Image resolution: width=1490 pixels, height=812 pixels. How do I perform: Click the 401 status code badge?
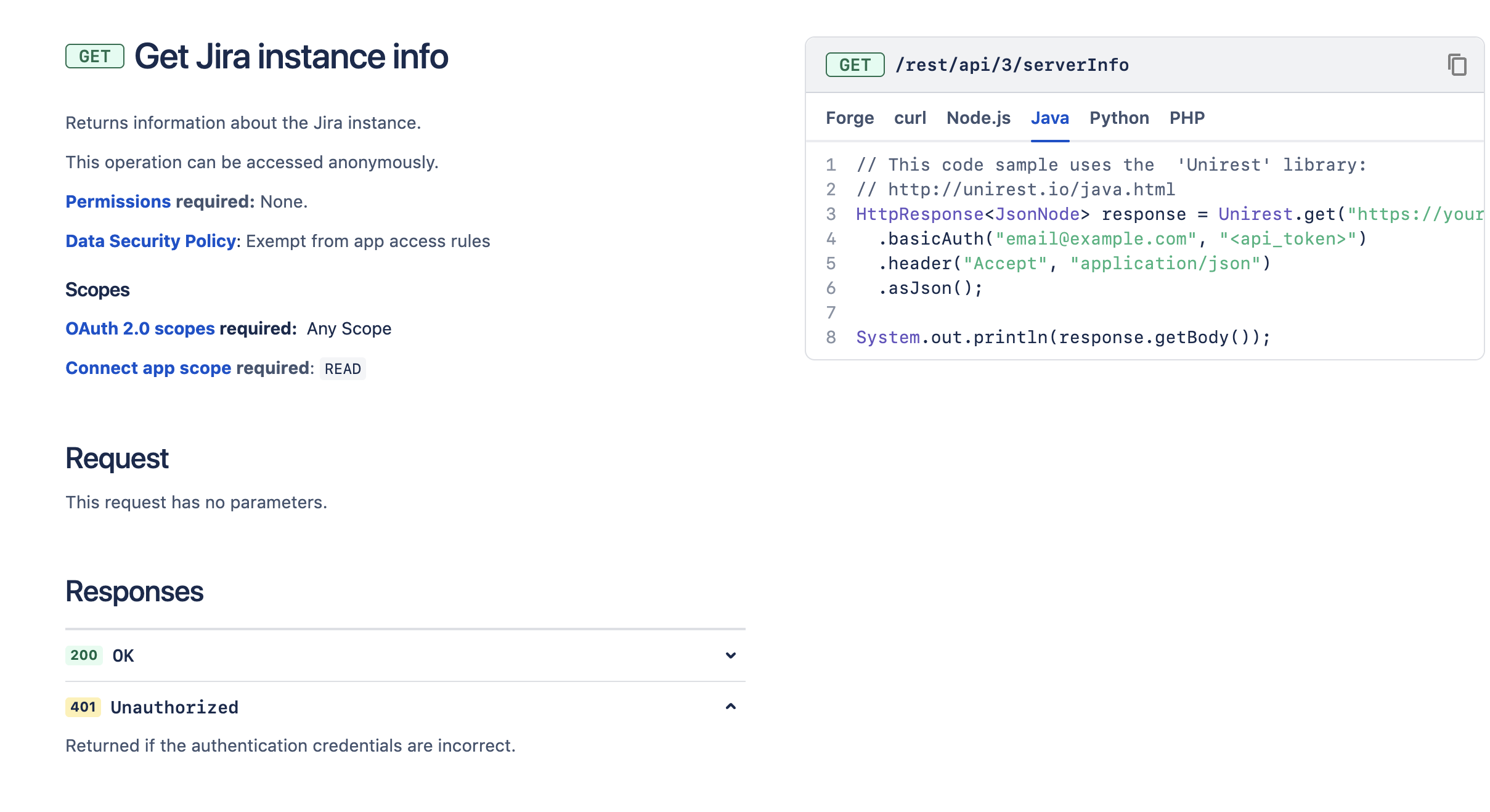coord(83,707)
